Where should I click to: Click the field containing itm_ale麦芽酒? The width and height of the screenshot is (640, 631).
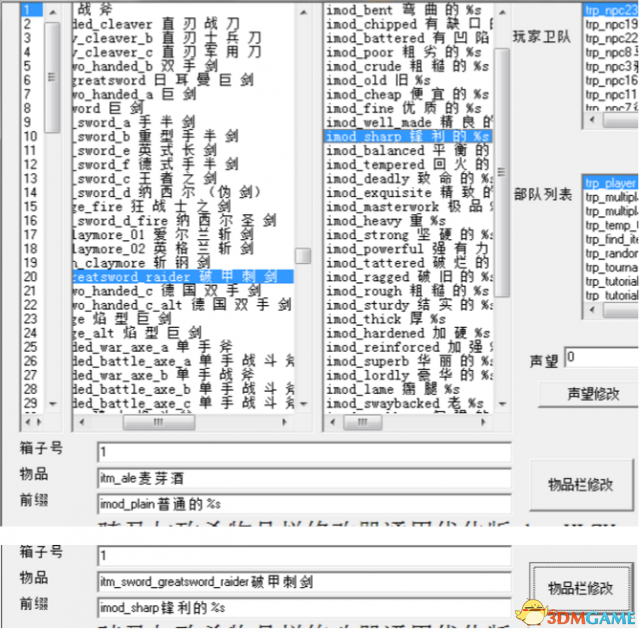304,478
